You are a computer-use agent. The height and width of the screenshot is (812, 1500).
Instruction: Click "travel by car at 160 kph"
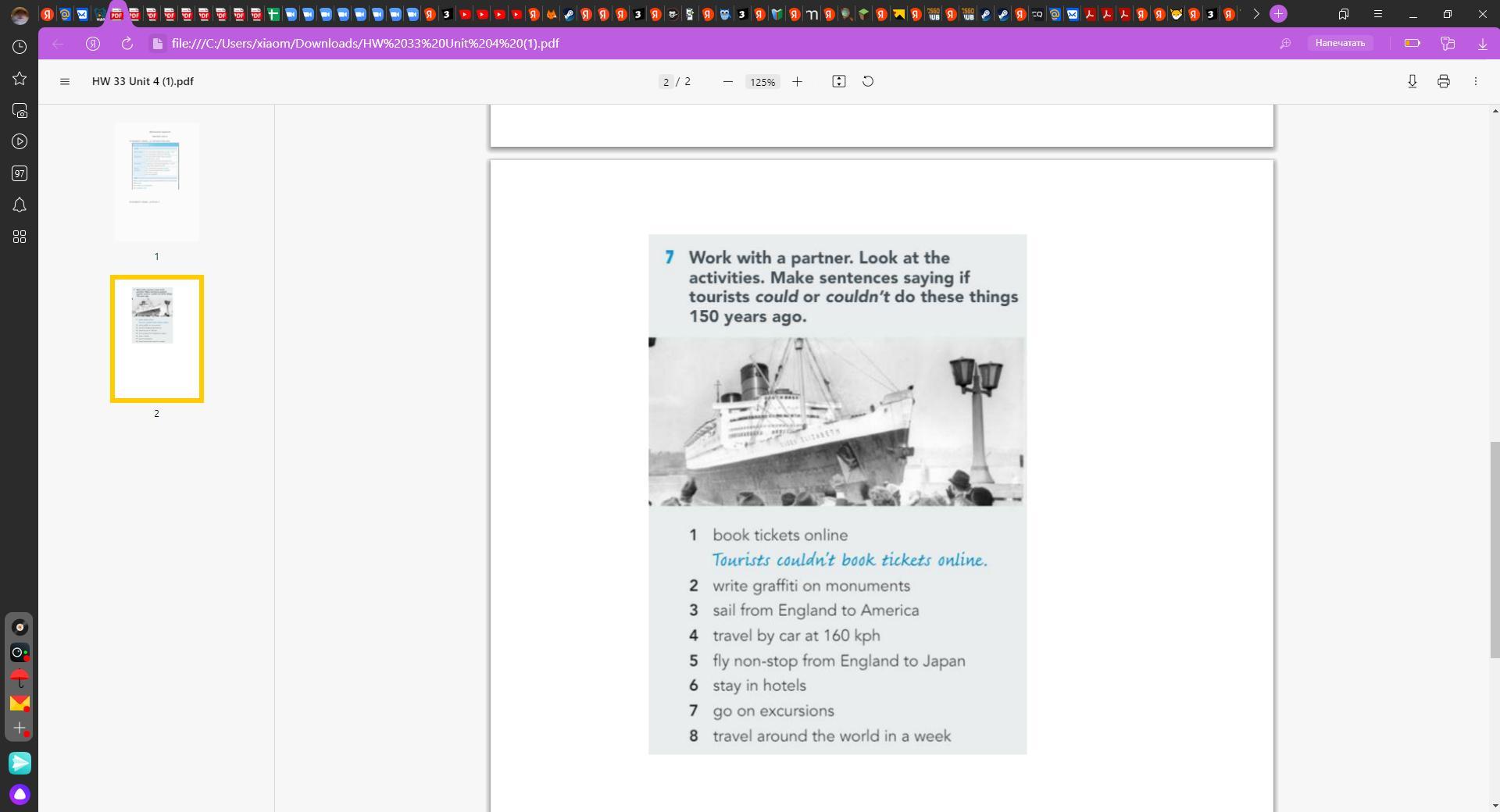796,636
